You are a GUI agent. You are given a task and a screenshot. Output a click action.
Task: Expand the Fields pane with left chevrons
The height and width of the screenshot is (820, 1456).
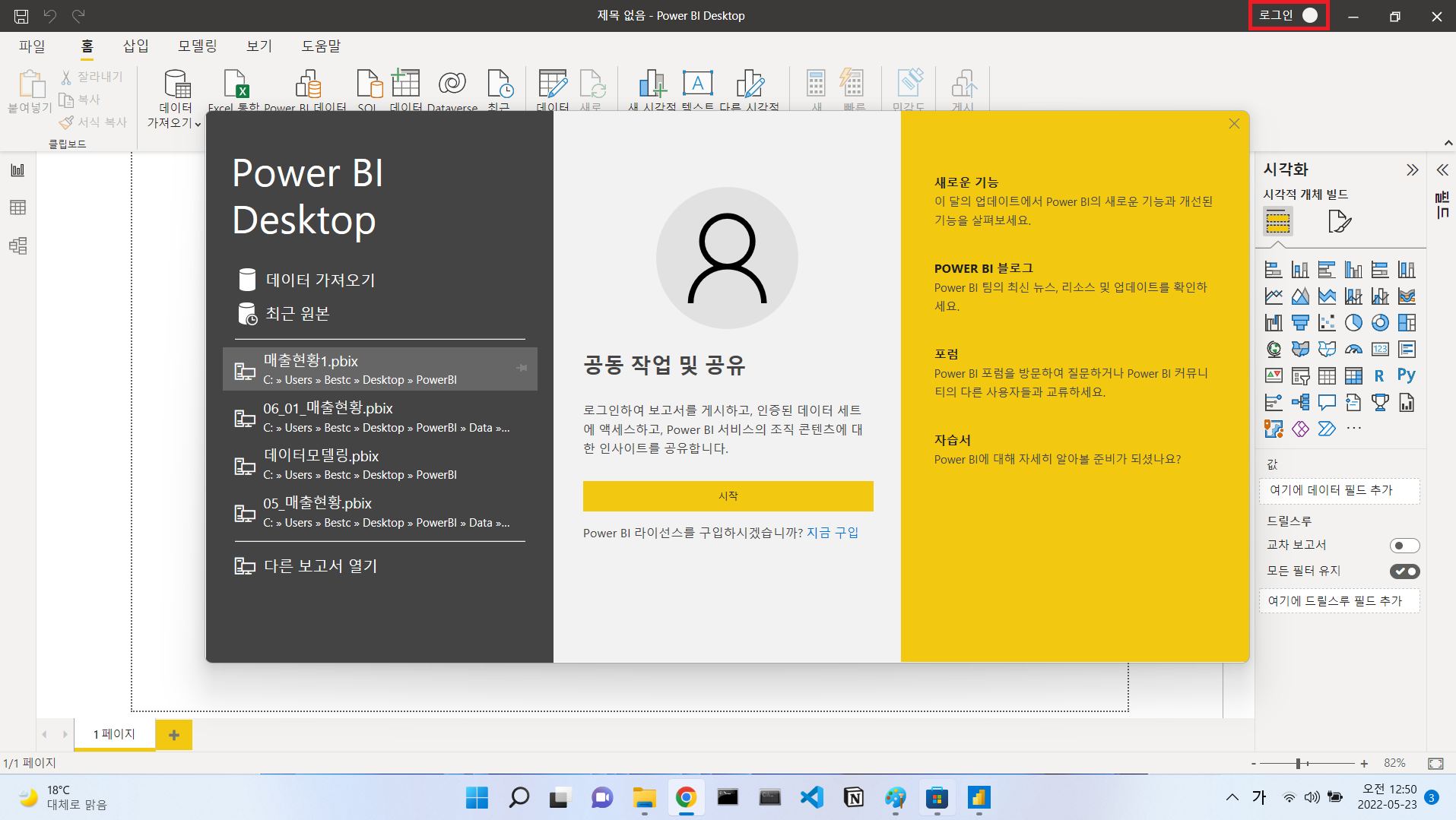click(x=1442, y=170)
